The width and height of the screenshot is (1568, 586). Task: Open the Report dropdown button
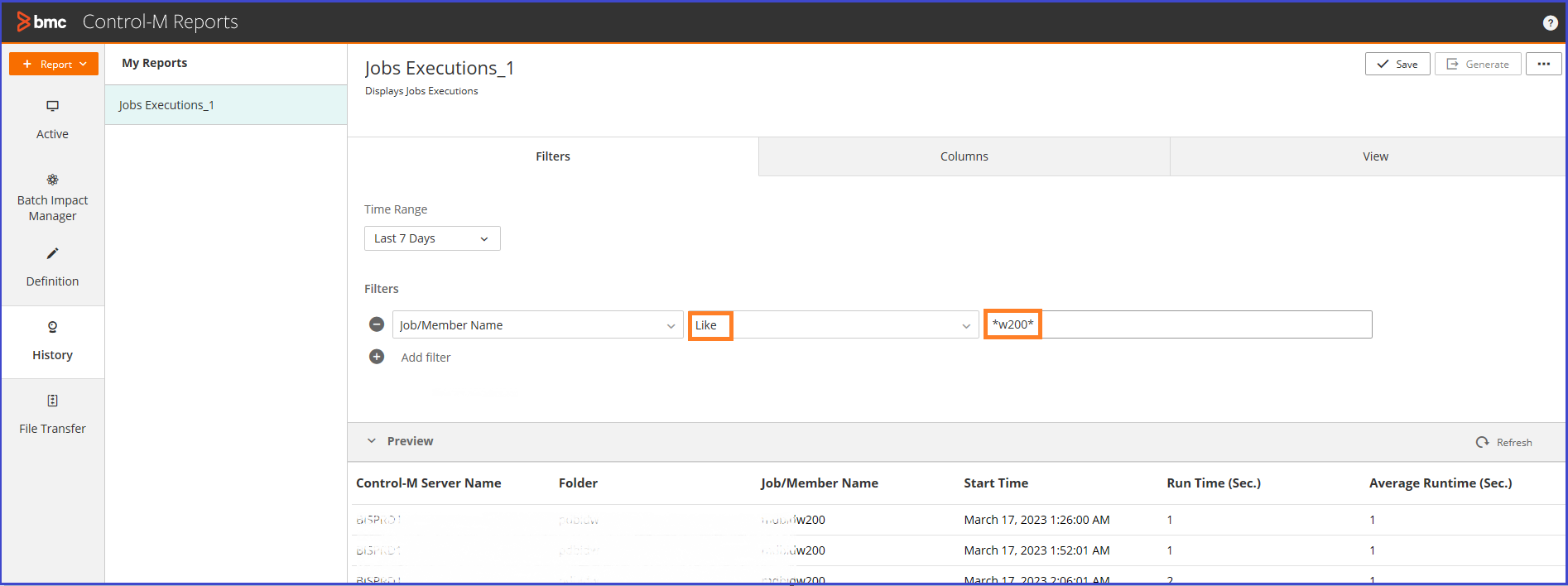click(x=54, y=64)
